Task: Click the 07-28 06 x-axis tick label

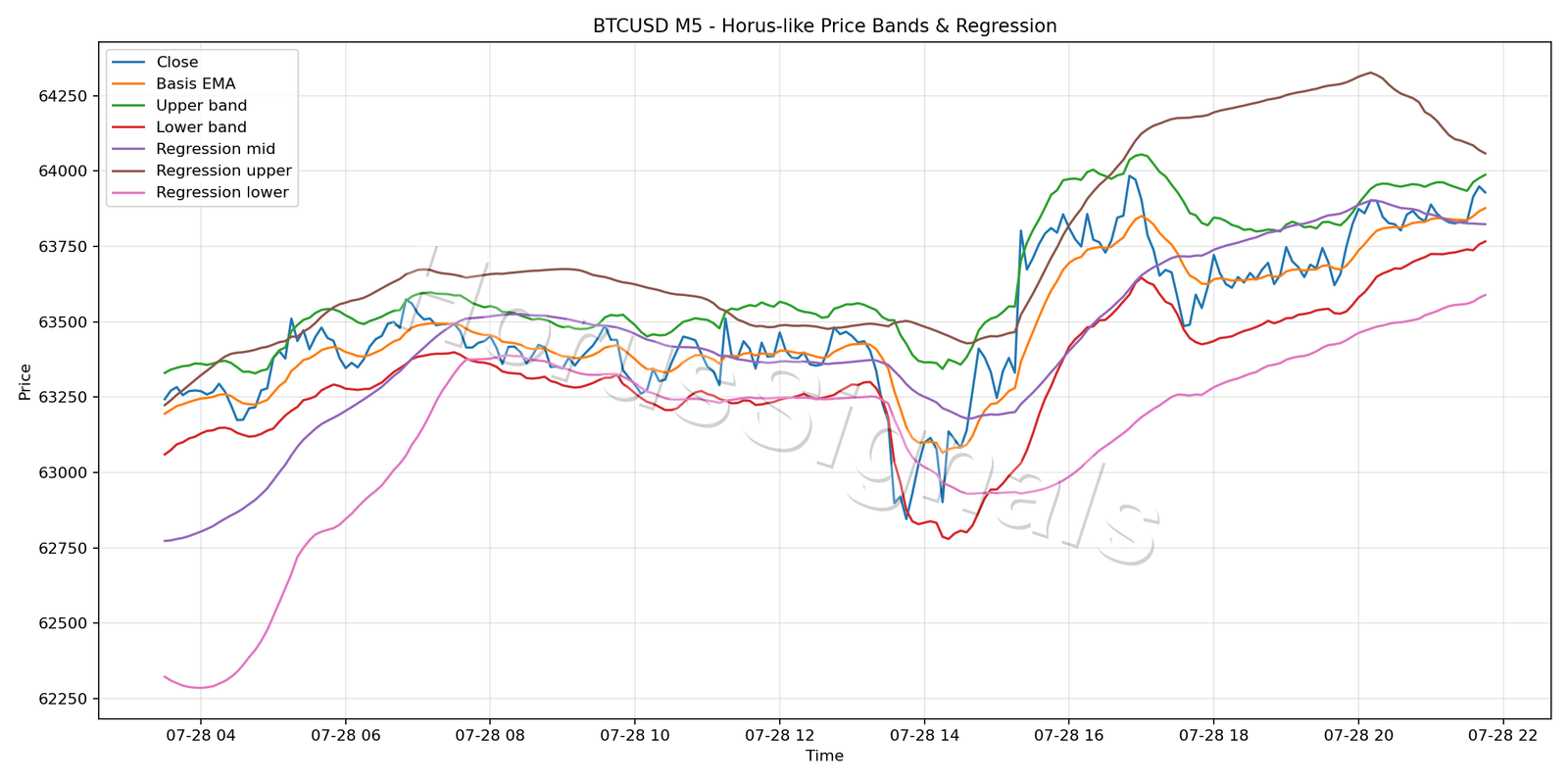Action: click(345, 734)
